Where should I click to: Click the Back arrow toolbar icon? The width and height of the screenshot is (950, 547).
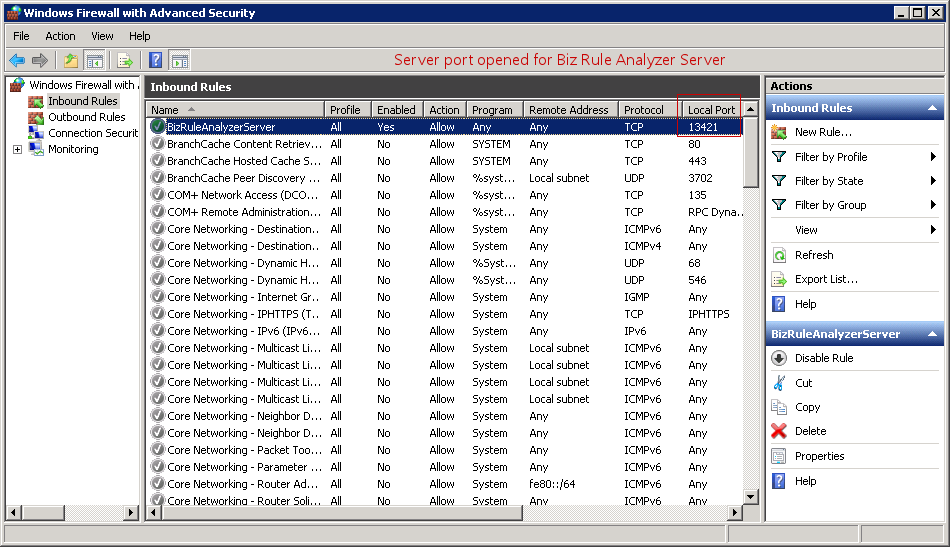tap(17, 60)
